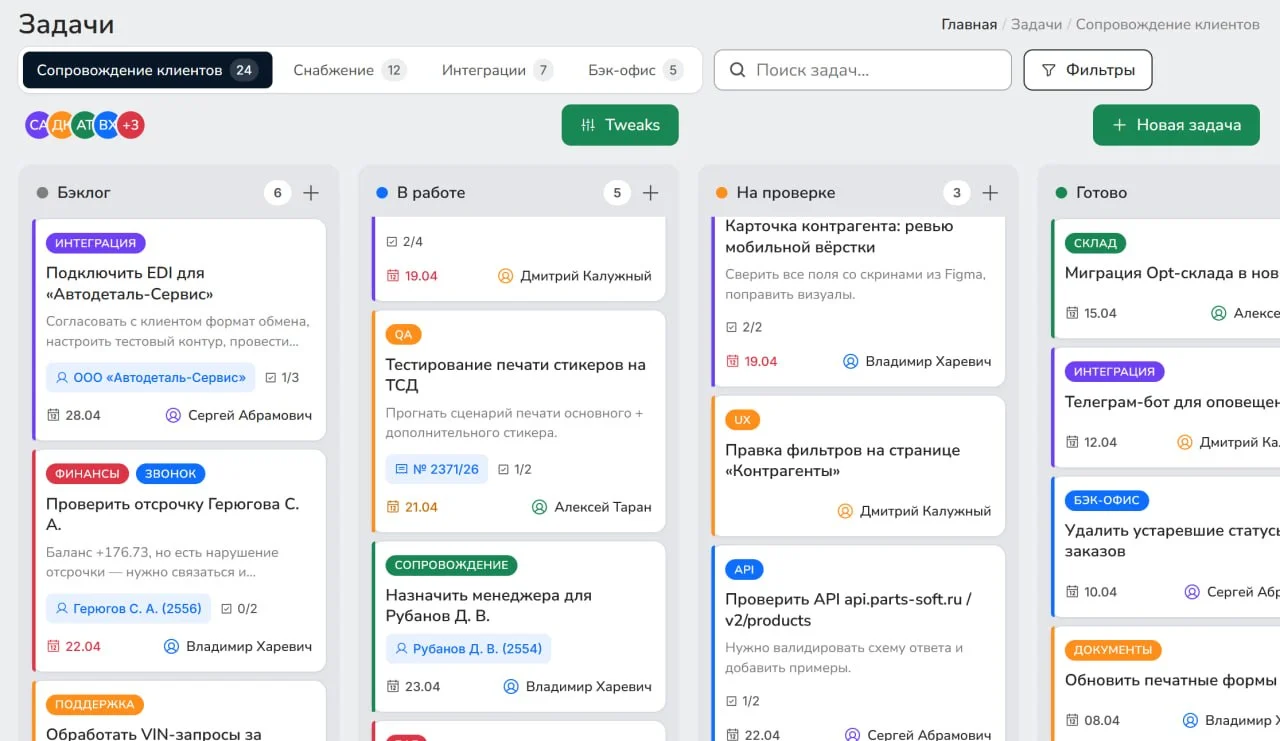This screenshot has height=741, width=1280.
Task: Click the Бэклог column count badge 6
Action: [278, 193]
